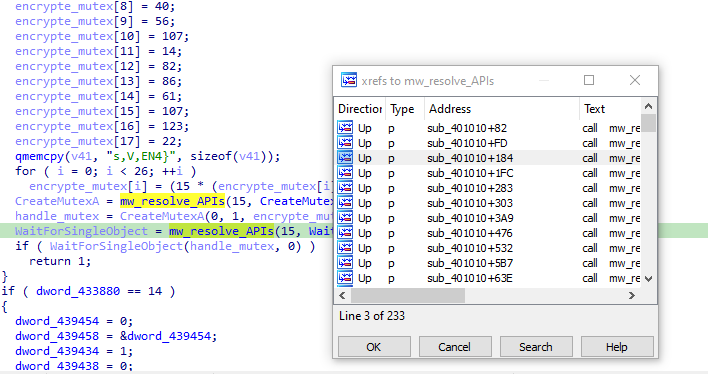The height and width of the screenshot is (374, 708).
Task: Click the horizontal scroll-left arrow in xrefs
Action: tap(342, 295)
